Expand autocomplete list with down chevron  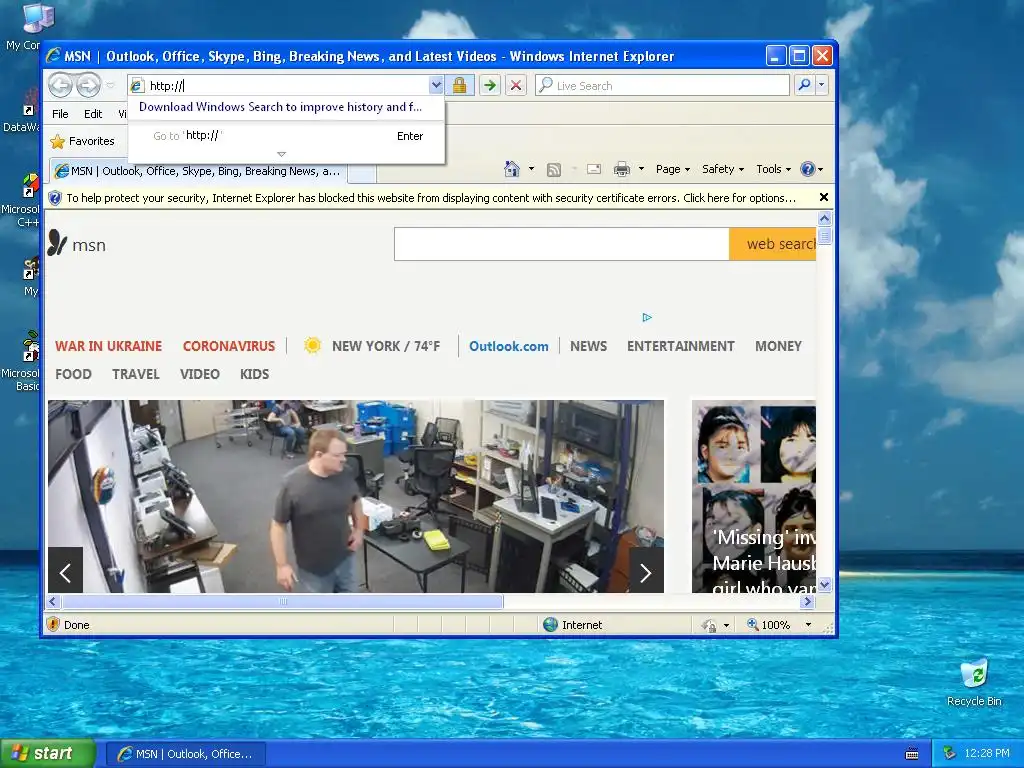[x=281, y=155]
